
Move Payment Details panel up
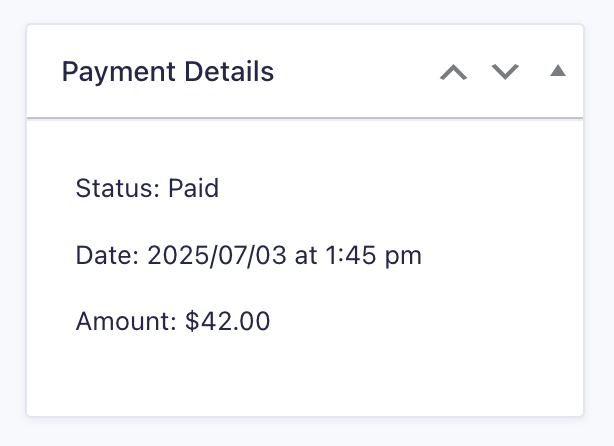pos(454,72)
